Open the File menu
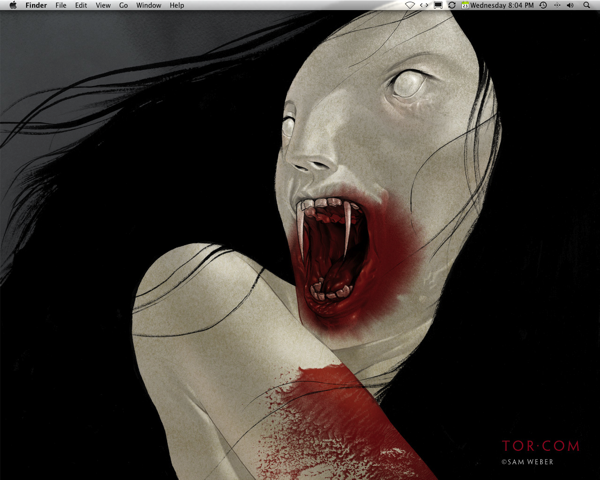Image resolution: width=600 pixels, height=480 pixels. tap(61, 5)
